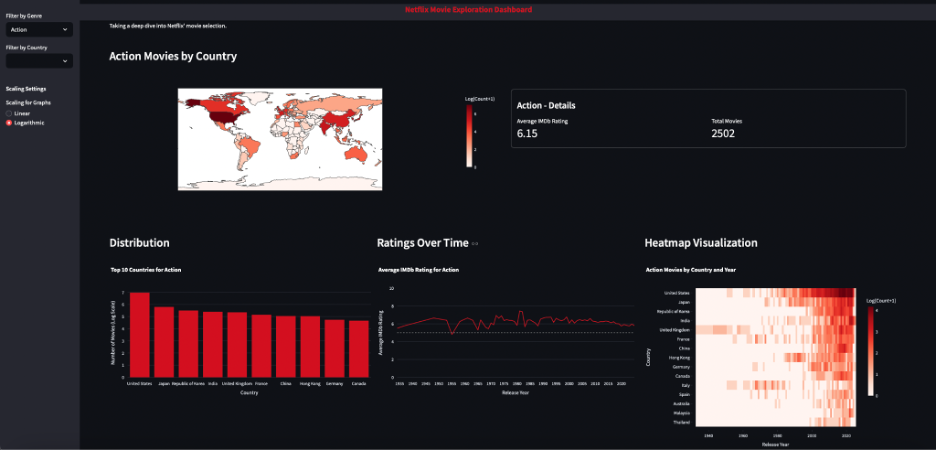Click the heatmap's Log(Count+1) color scale bar
This screenshot has height=450, width=936.
(x=870, y=351)
